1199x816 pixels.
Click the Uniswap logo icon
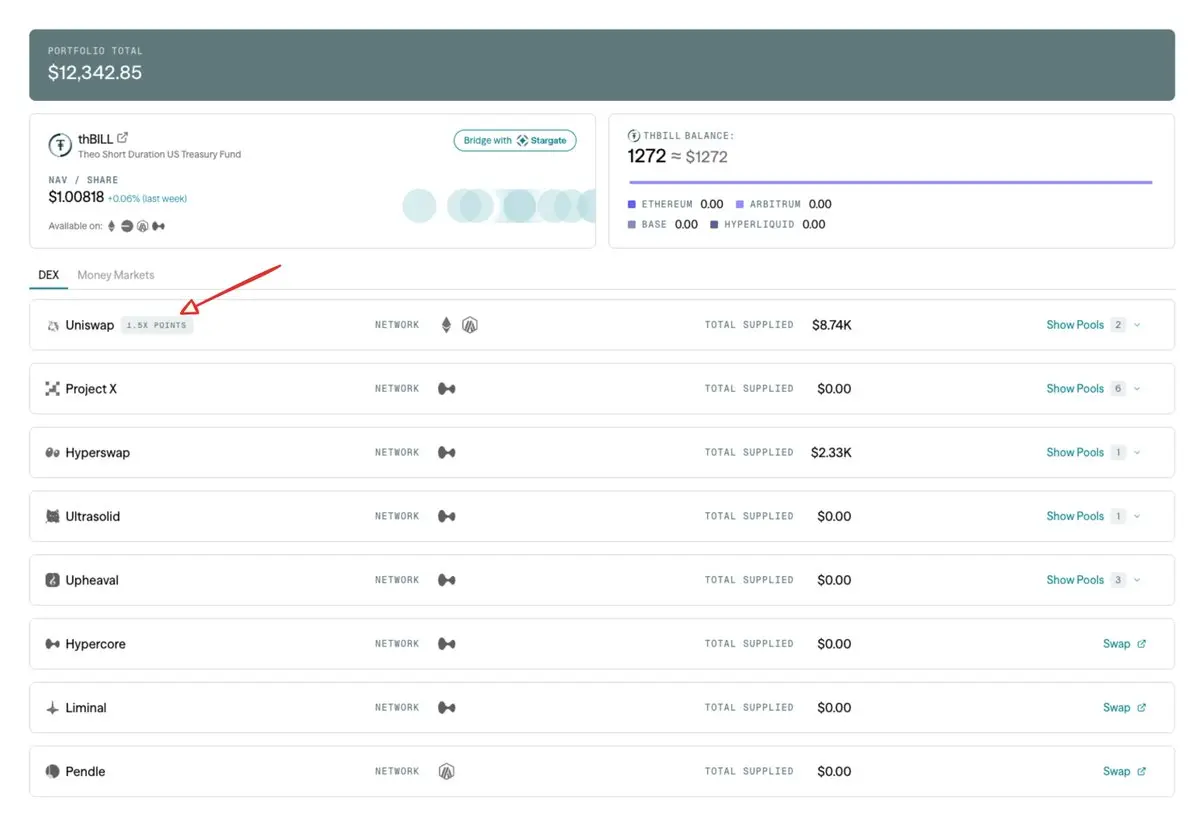point(52,326)
